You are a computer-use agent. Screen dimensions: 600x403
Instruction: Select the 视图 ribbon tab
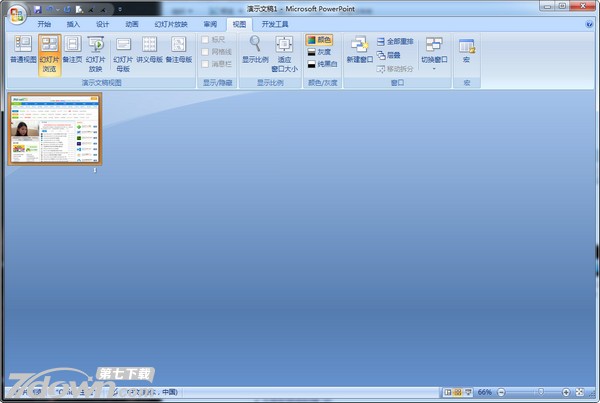(239, 24)
